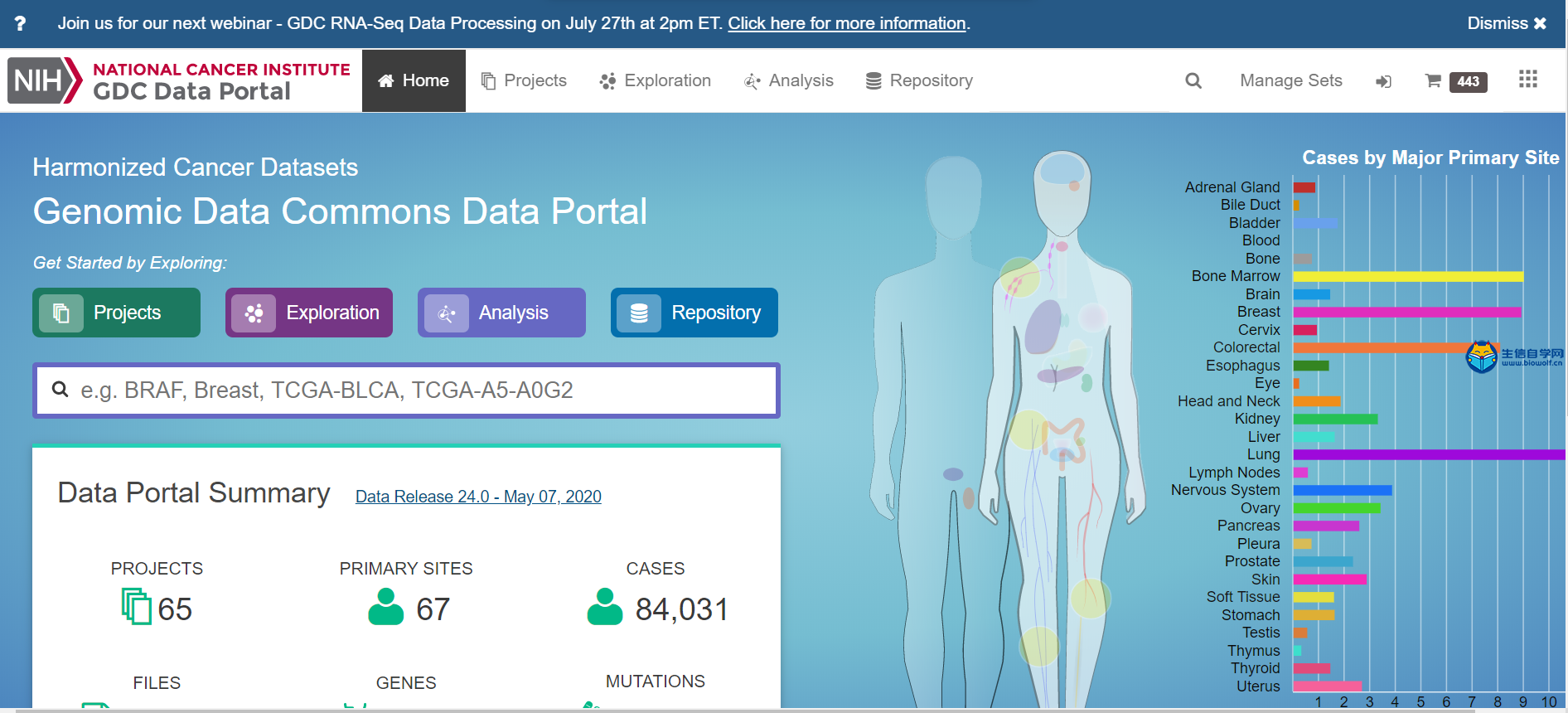The image size is (1568, 713).
Task: Open the GDC apps grid icon
Action: coord(1528,80)
